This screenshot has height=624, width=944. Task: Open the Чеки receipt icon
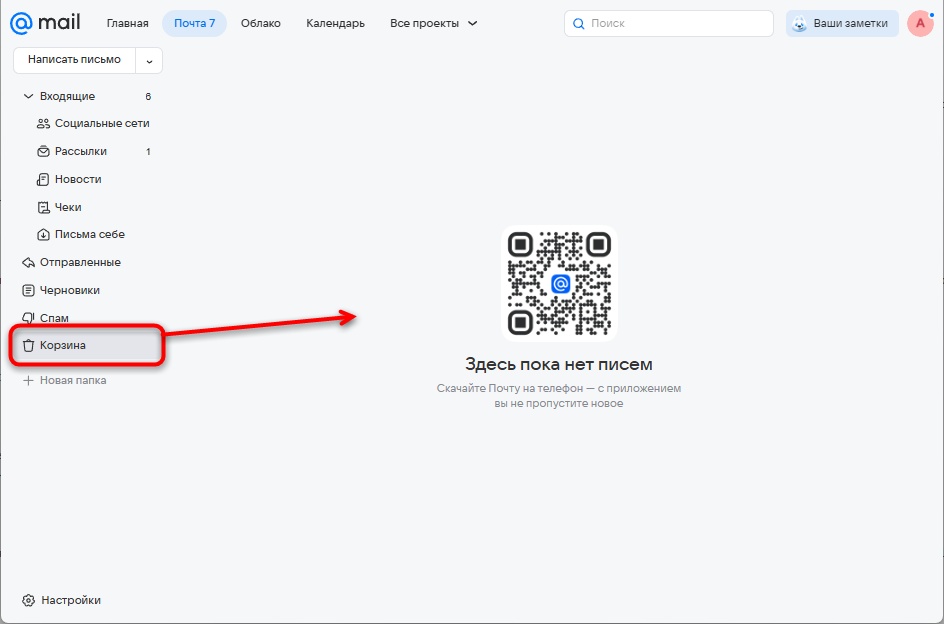tap(43, 207)
